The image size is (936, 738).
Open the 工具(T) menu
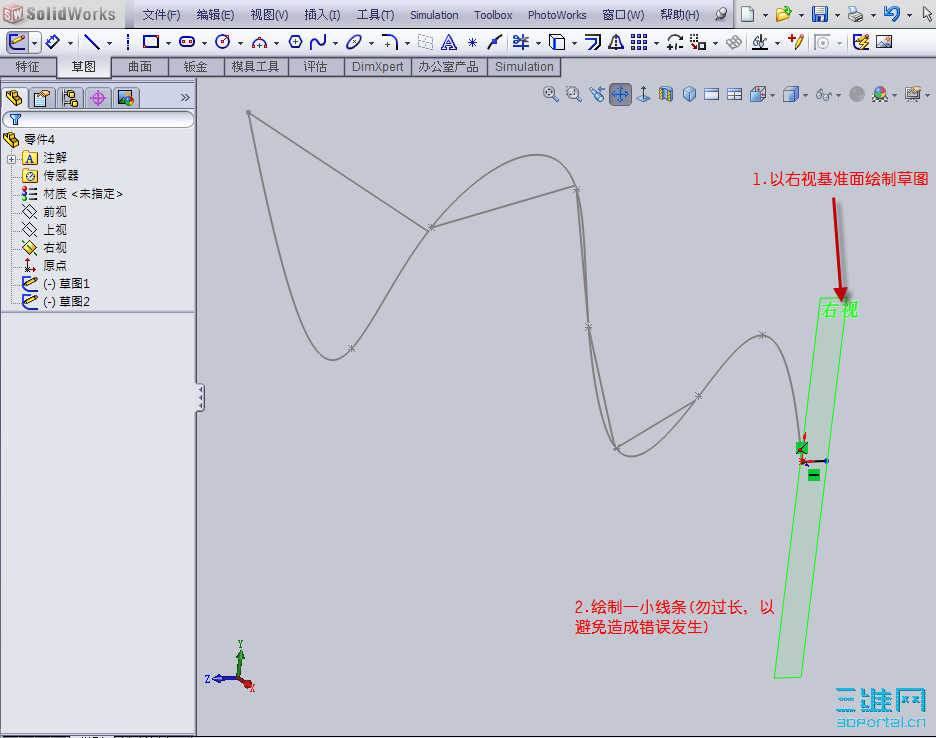375,15
